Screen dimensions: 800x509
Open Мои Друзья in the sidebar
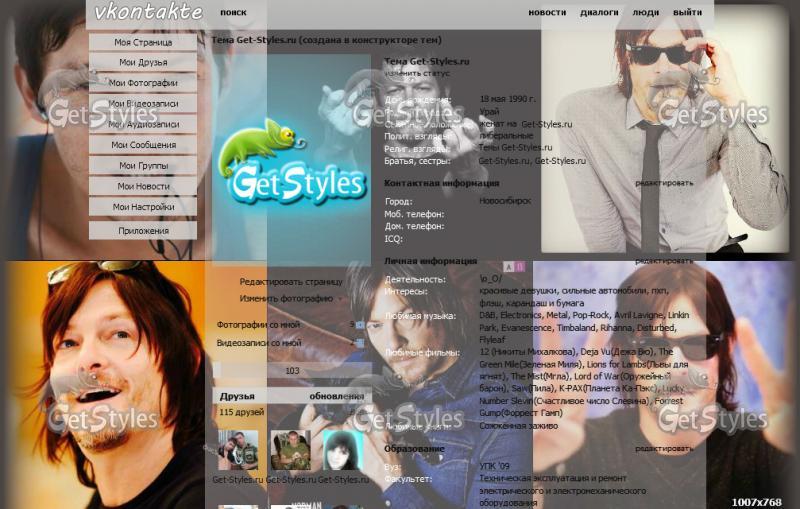coord(143,62)
